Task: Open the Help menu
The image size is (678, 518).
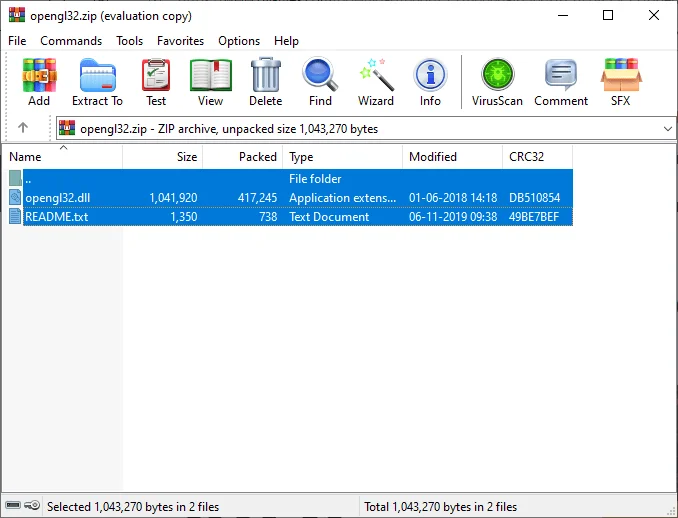Action: click(x=286, y=41)
